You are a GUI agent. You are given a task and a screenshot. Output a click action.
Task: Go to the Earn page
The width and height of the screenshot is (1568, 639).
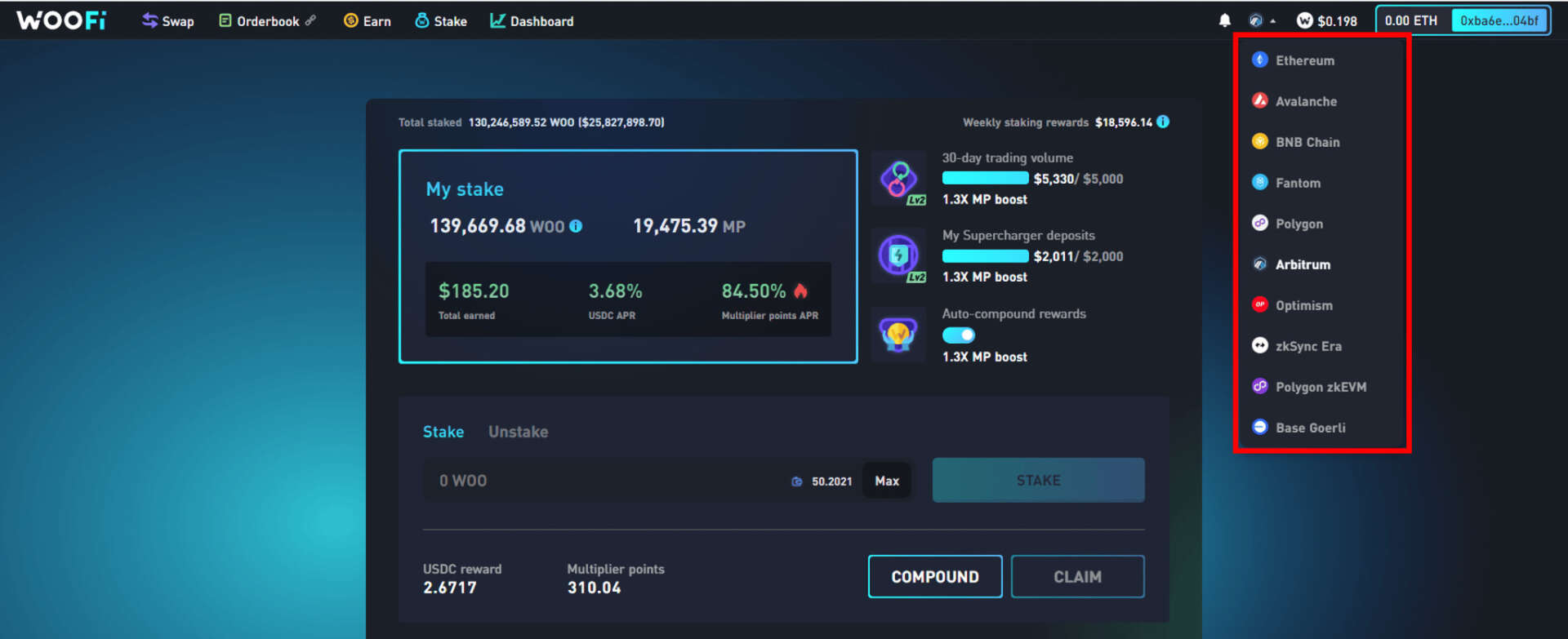tap(367, 21)
